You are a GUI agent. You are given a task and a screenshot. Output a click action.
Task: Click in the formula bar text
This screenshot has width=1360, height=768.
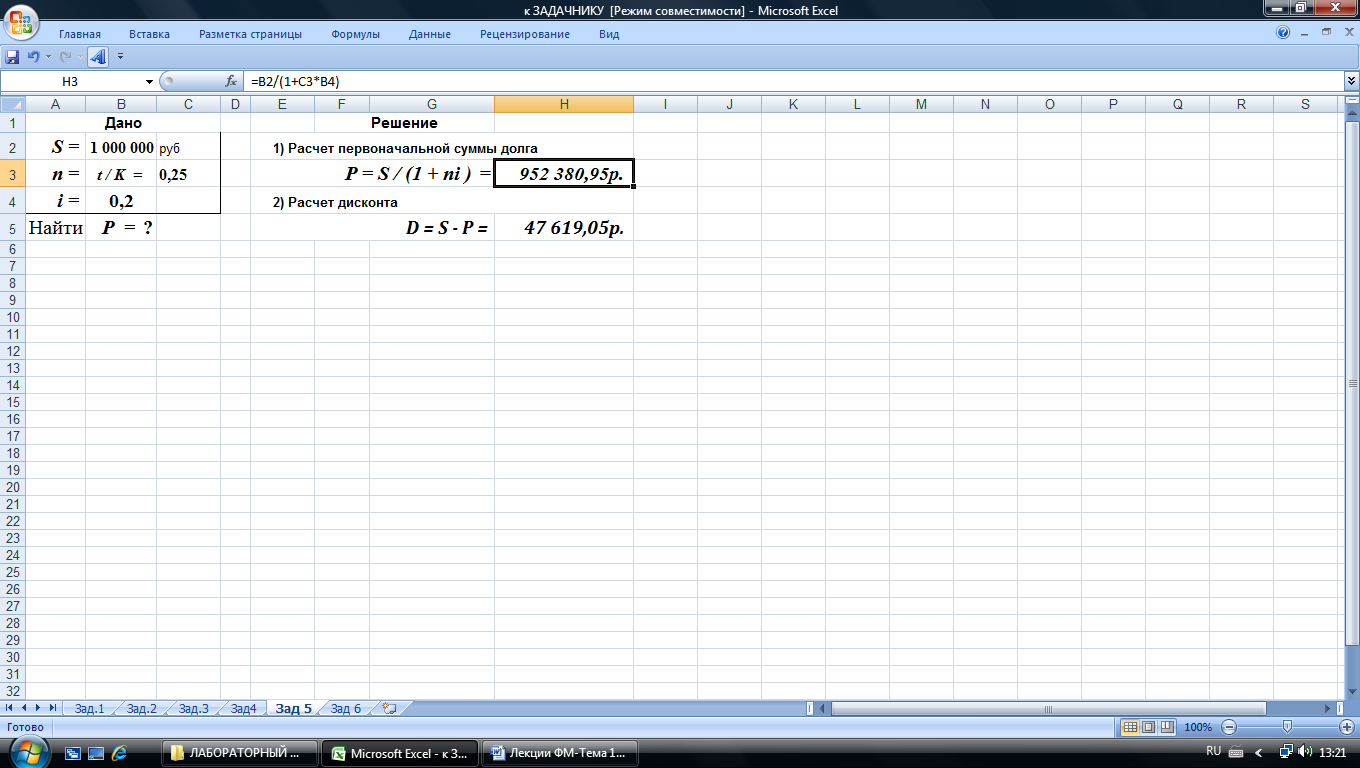pos(793,81)
